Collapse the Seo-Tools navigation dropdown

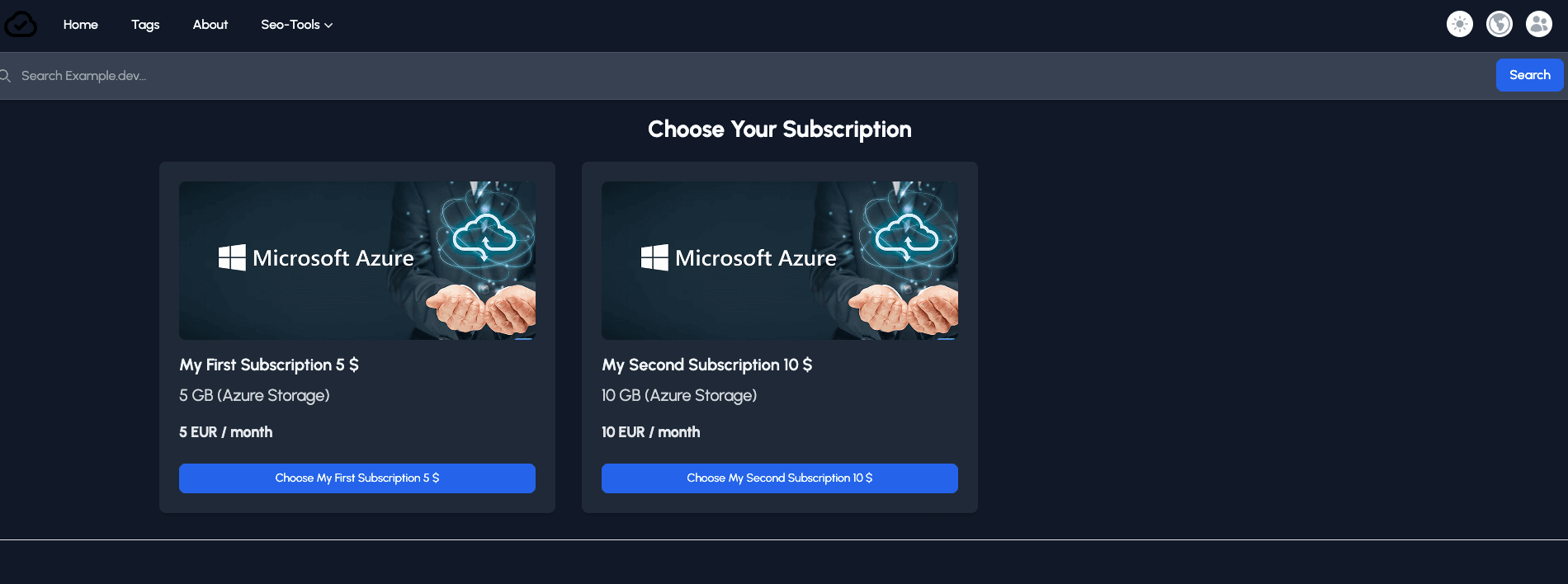295,25
